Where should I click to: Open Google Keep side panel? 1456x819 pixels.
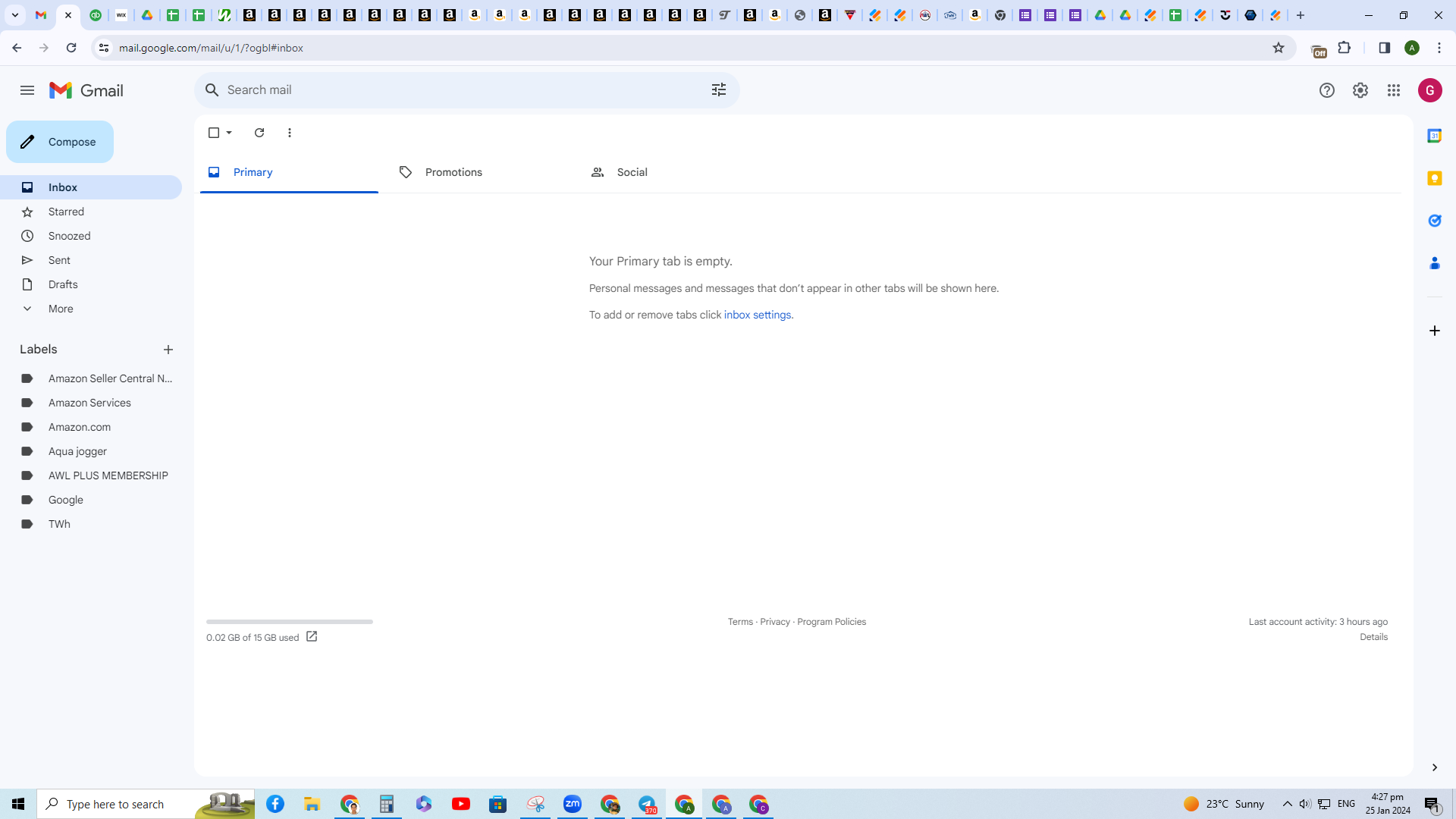pos(1435,178)
